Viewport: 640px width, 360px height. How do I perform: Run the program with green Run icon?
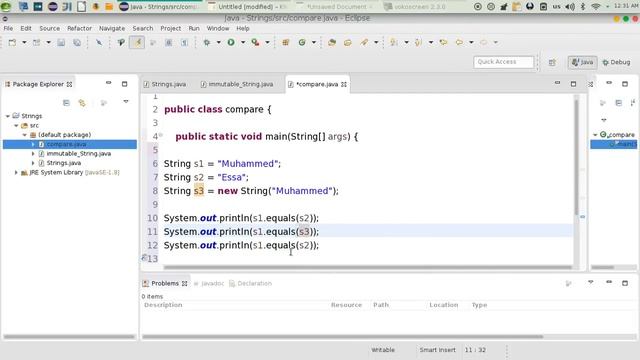point(231,42)
